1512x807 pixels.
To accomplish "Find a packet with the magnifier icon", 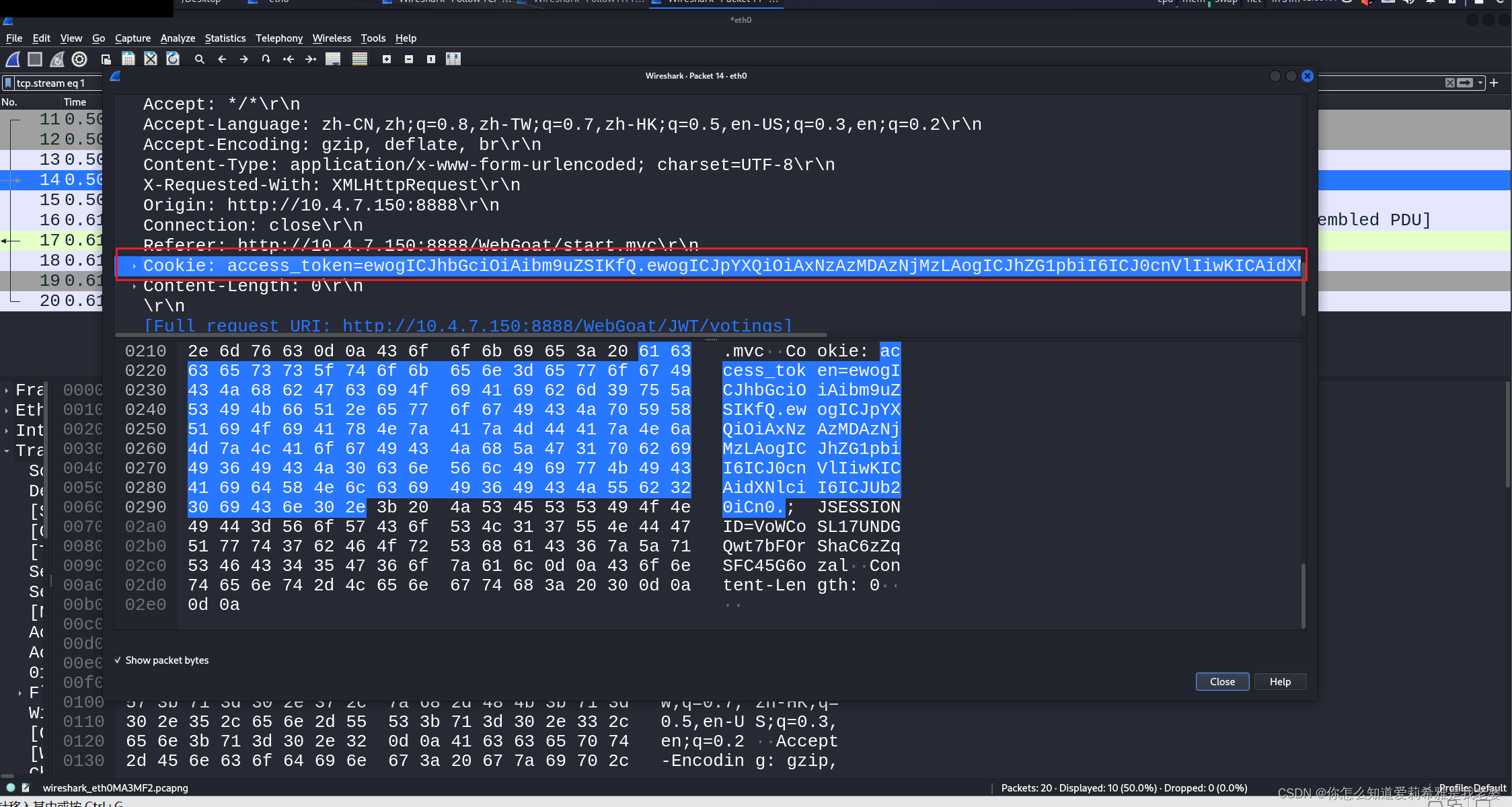I will tap(200, 59).
